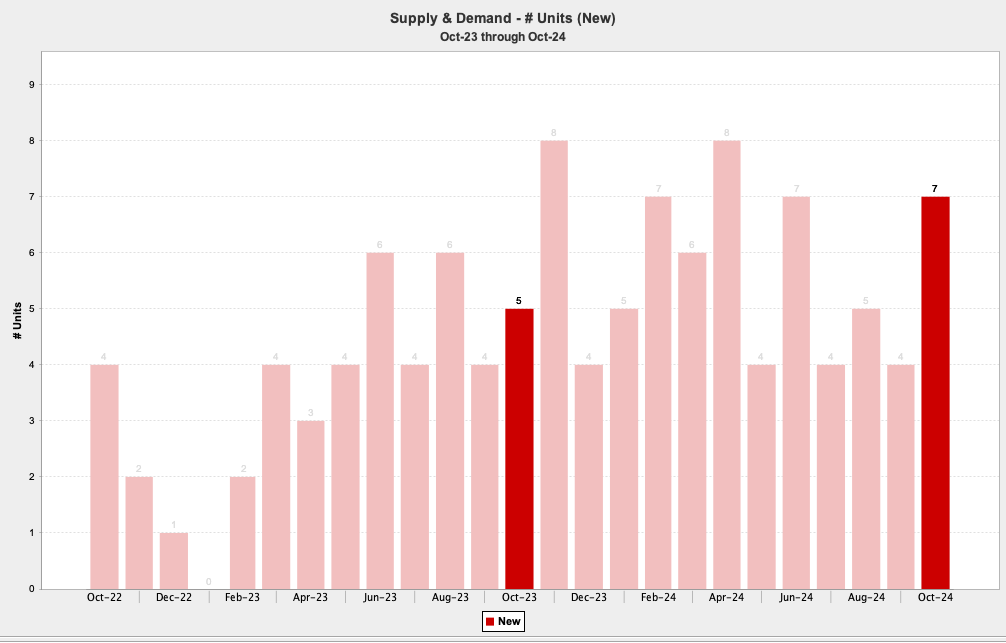1006x643 pixels.
Task: Click the # Units y-axis label
Action: point(18,320)
